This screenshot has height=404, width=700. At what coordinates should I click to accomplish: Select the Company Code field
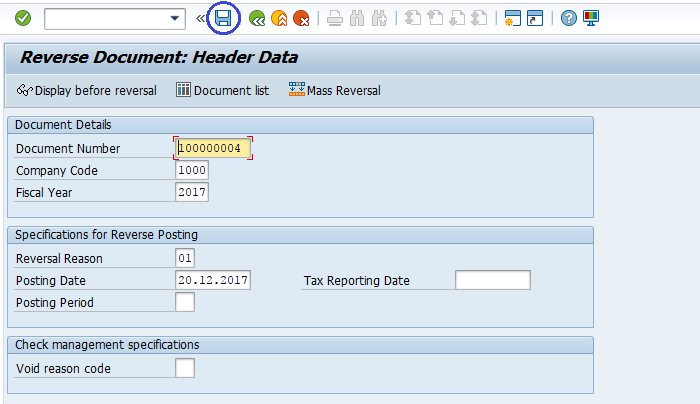(x=191, y=170)
